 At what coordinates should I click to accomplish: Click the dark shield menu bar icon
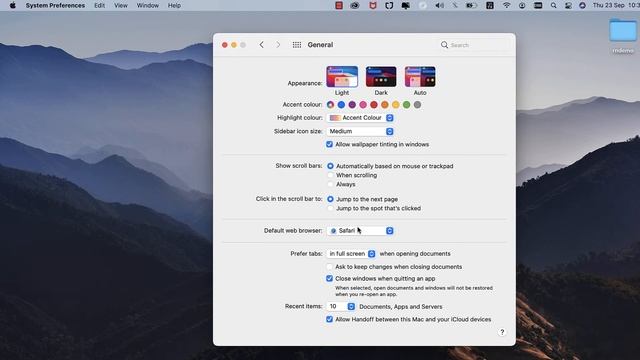[389, 5]
